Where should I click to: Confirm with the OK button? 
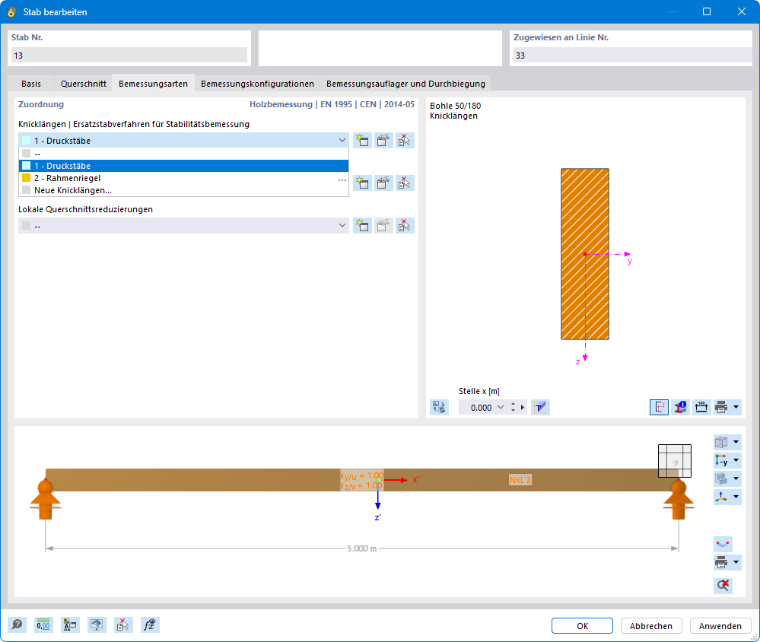(582, 626)
